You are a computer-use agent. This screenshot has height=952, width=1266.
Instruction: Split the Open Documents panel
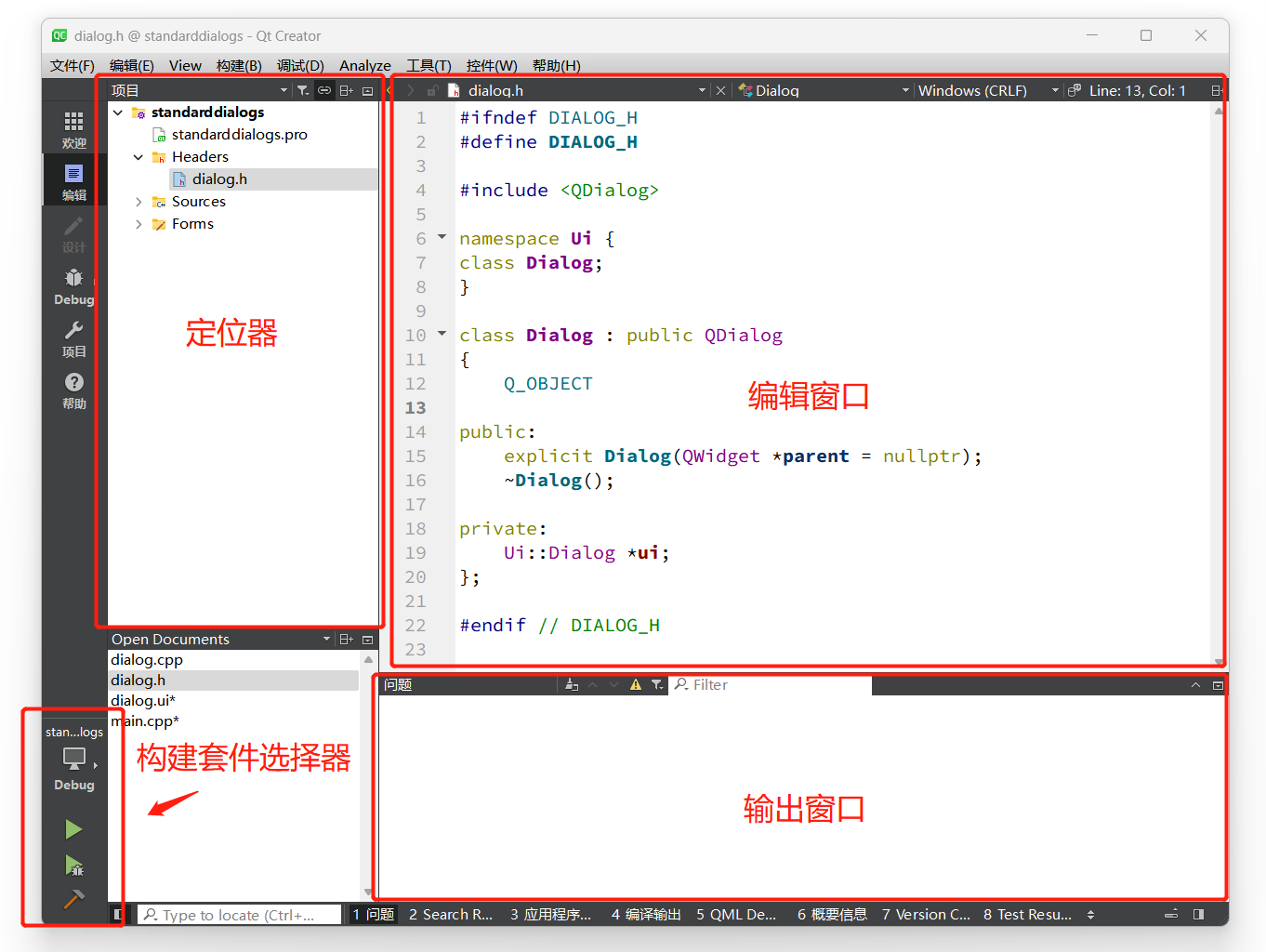(346, 639)
